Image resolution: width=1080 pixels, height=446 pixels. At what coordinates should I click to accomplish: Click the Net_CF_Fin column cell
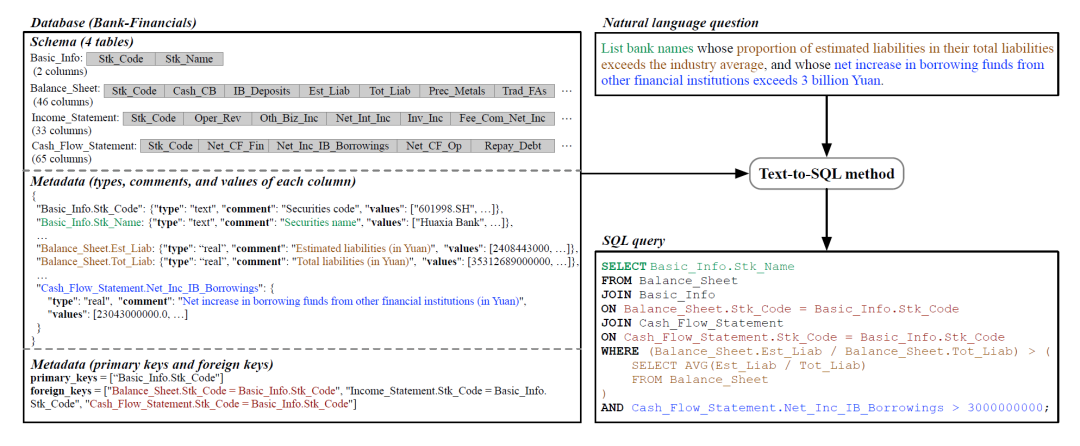tap(234, 146)
